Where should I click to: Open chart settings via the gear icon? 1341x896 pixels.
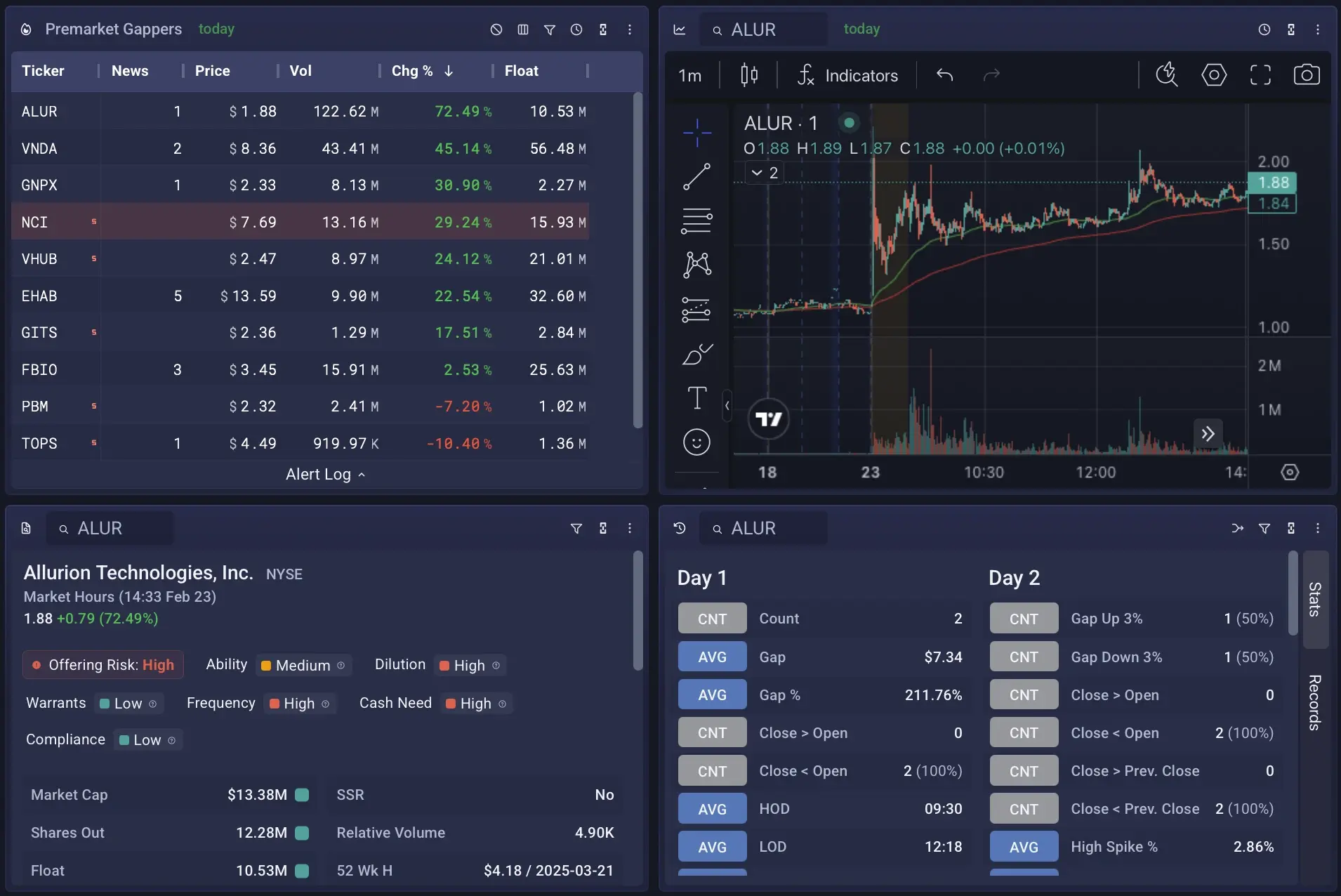click(x=1214, y=75)
